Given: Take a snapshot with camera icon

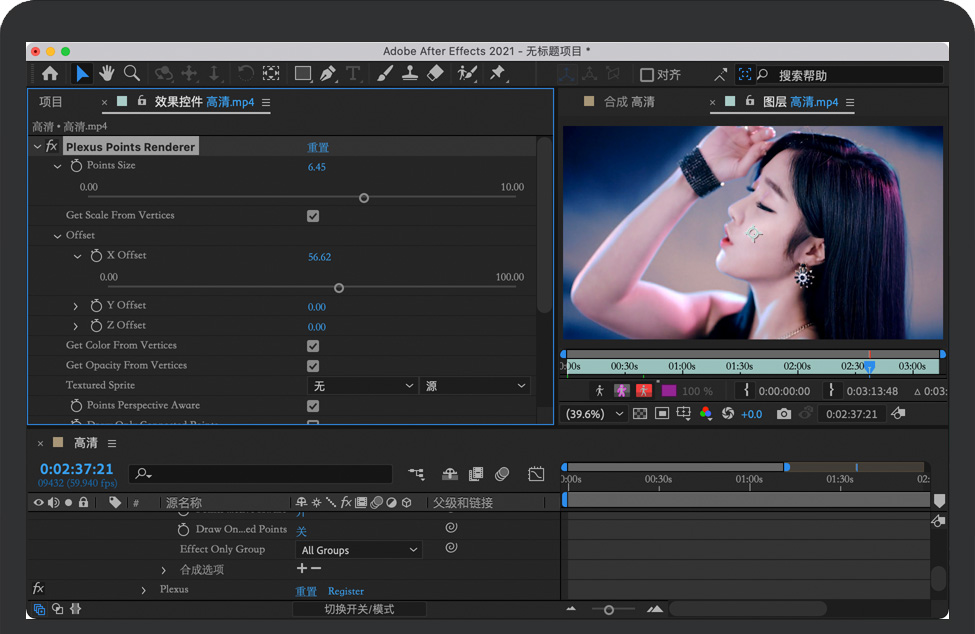Looking at the screenshot, I should click(x=784, y=414).
